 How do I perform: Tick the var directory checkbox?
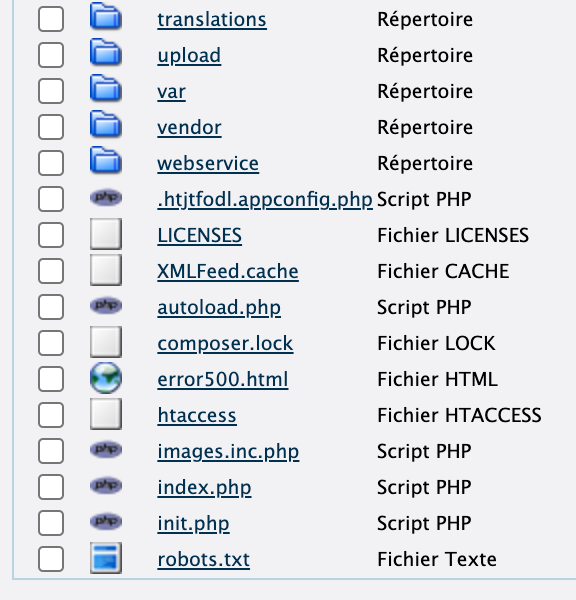[x=51, y=91]
